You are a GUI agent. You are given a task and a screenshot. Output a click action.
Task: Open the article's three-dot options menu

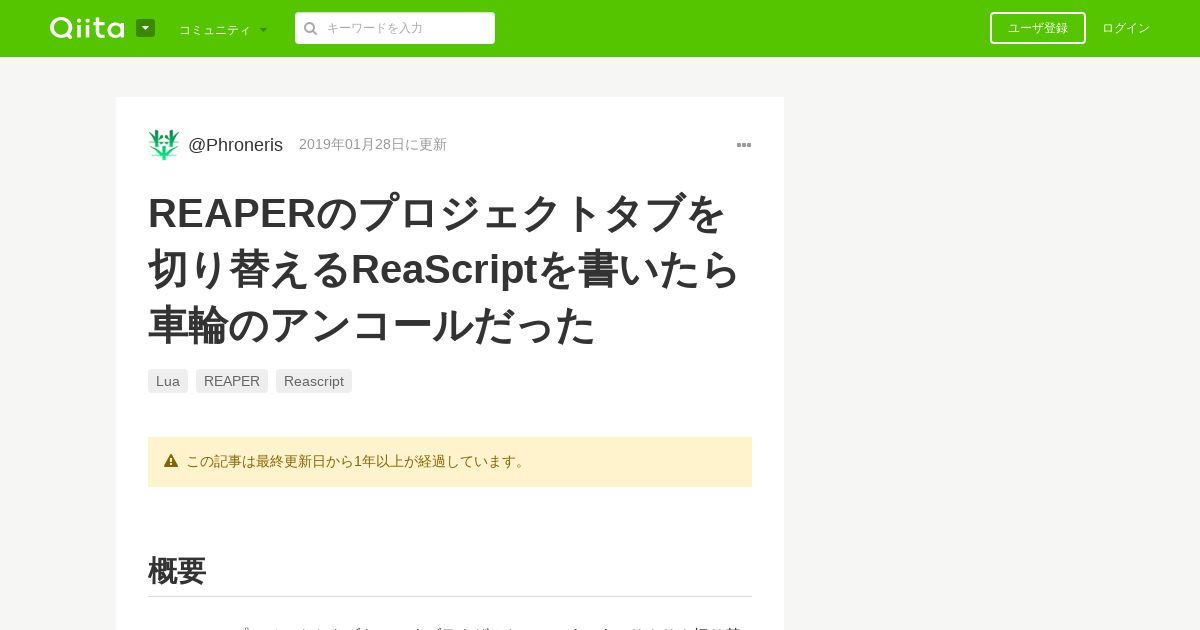pos(744,145)
